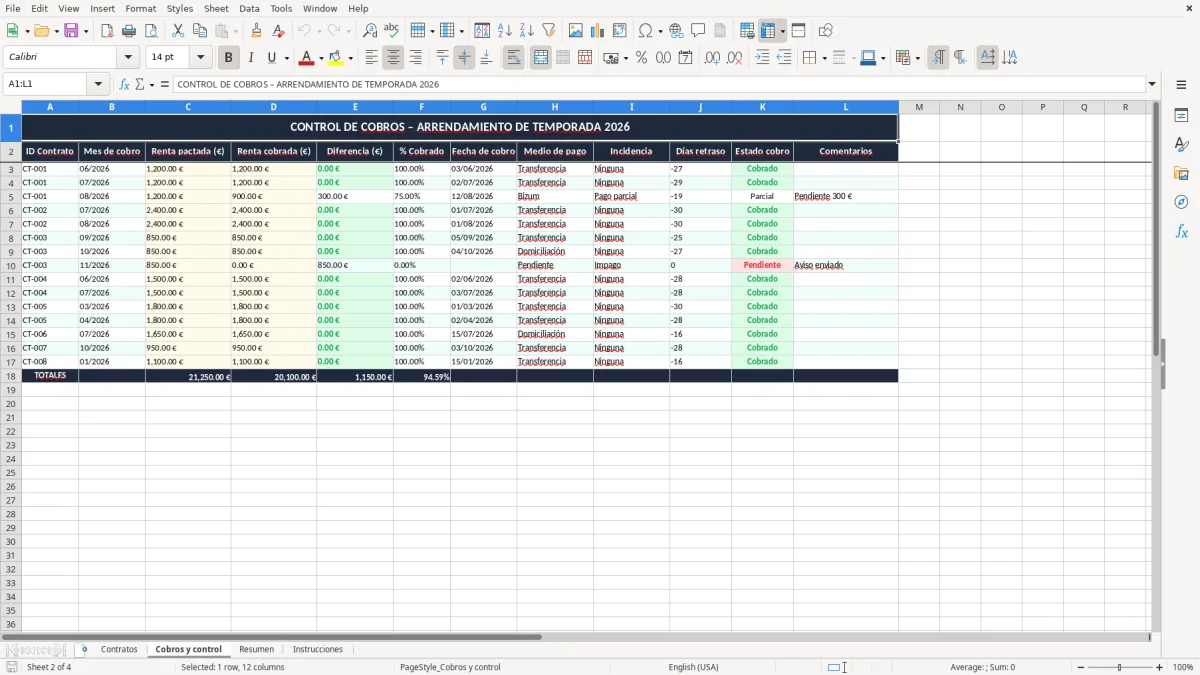This screenshot has height=675, width=1200.
Task: Open the borders dropdown arrow
Action: point(824,58)
